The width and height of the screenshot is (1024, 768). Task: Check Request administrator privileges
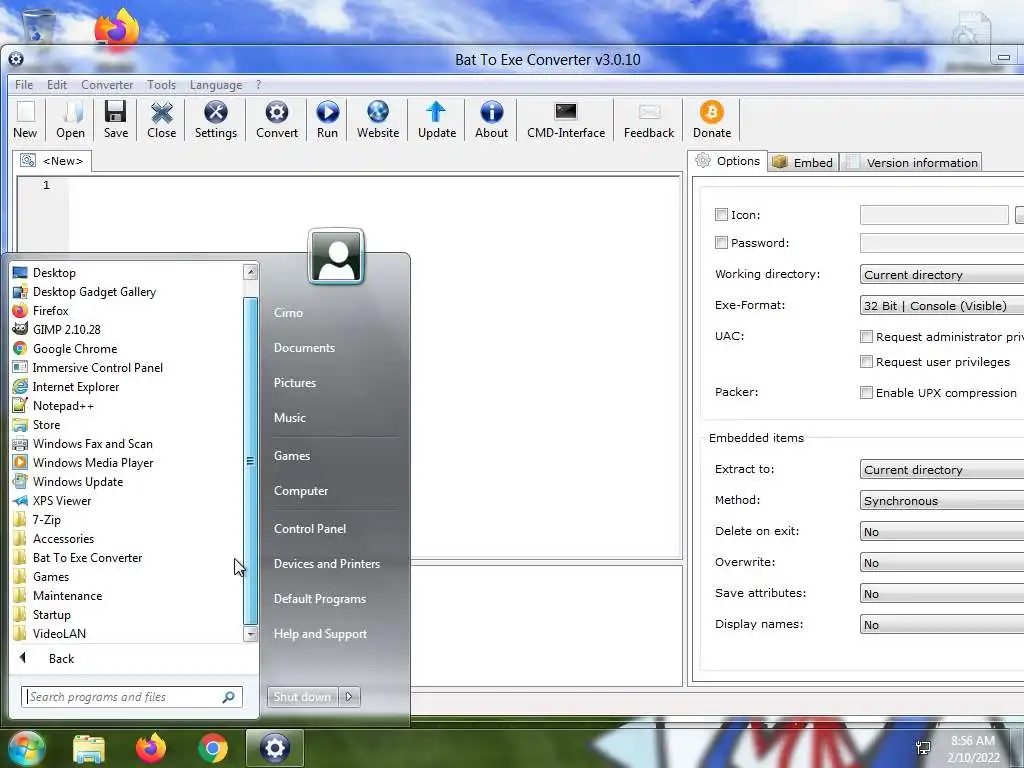pos(866,337)
